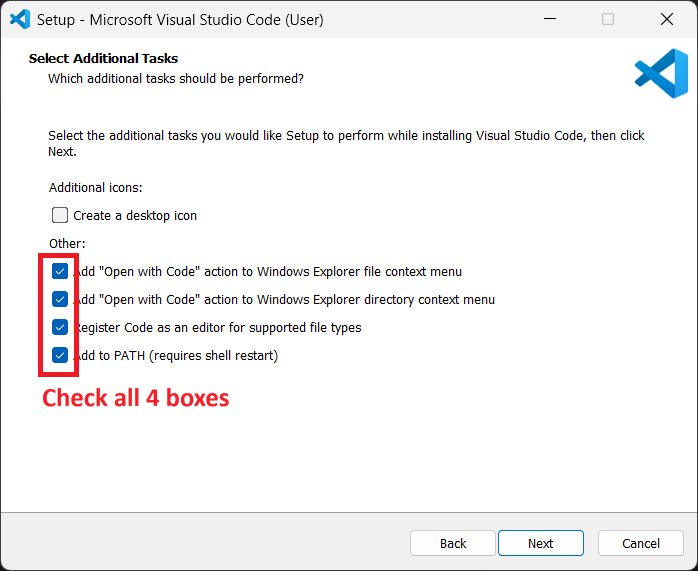The image size is (698, 571).
Task: Uncheck Open with Code directory context menu option
Action: coord(60,299)
